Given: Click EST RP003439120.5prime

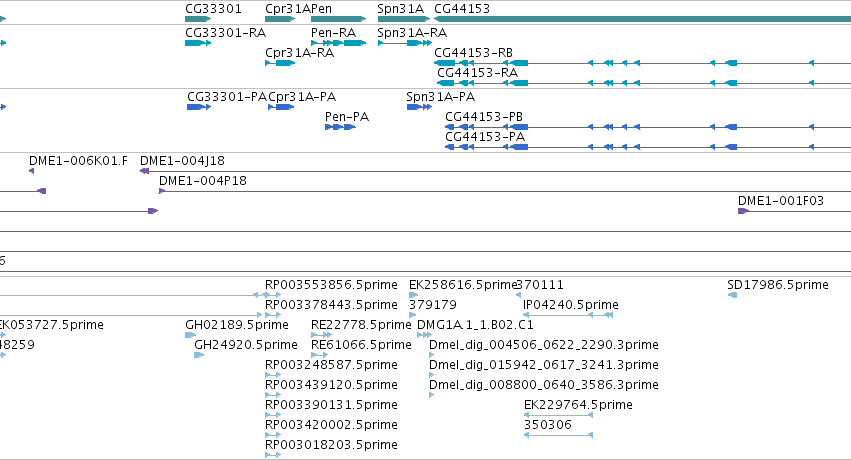Looking at the screenshot, I should pyautogui.click(x=273, y=395).
